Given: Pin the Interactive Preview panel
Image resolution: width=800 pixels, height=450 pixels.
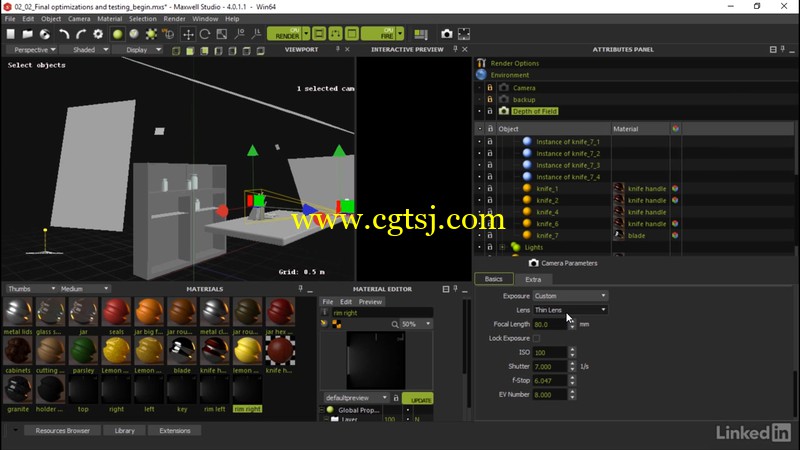Looking at the screenshot, I should 455,49.
